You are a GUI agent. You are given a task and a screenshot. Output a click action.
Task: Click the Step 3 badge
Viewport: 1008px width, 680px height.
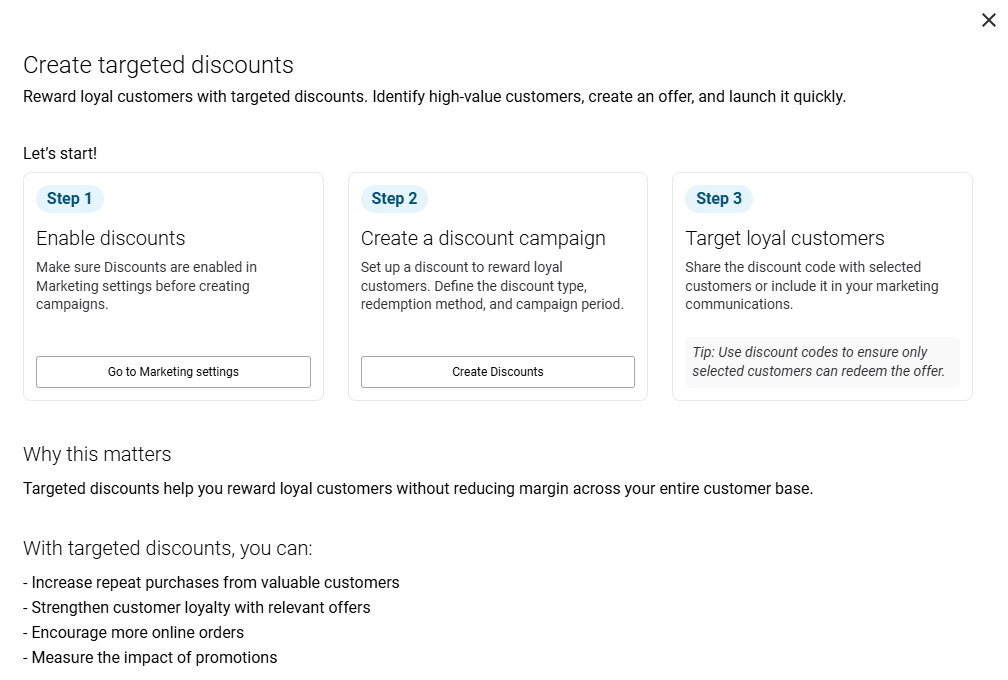tap(718, 199)
